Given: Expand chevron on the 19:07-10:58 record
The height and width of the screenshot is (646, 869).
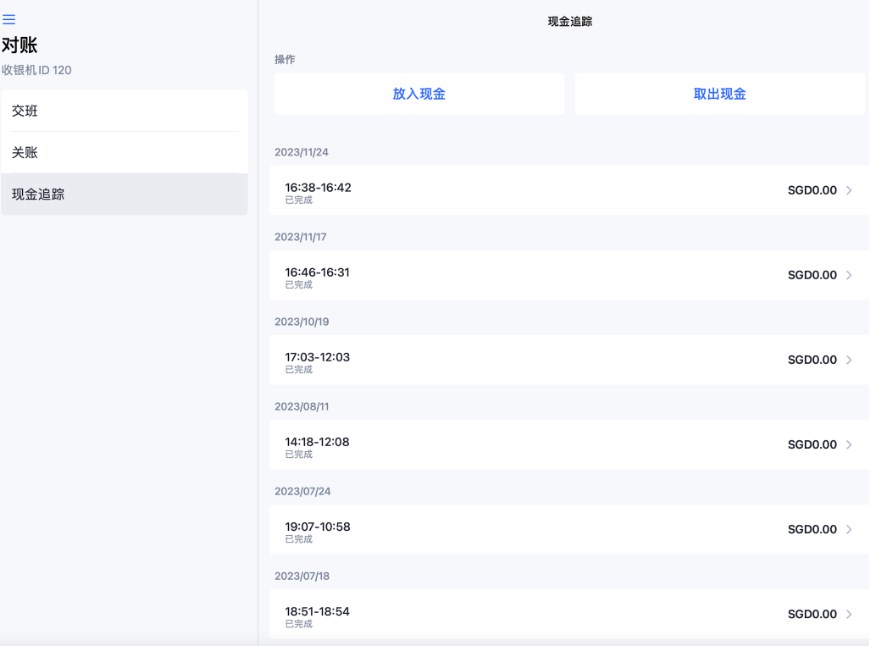Looking at the screenshot, I should click(x=849, y=530).
